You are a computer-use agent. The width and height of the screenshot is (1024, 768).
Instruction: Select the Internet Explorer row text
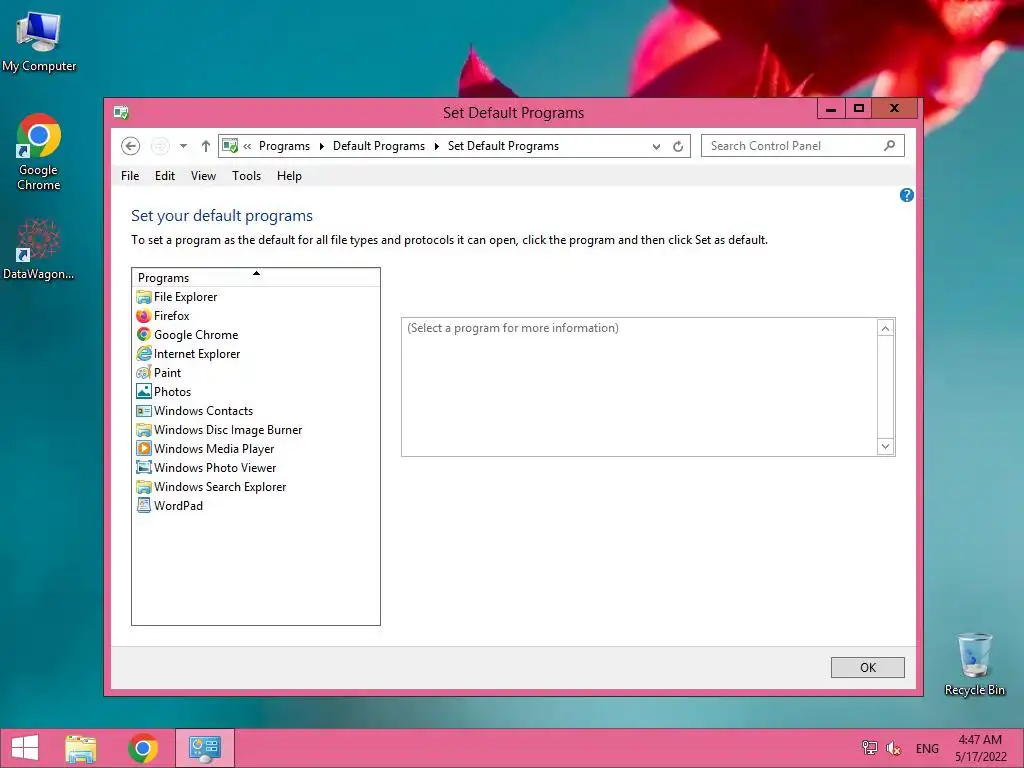pyautogui.click(x=197, y=354)
